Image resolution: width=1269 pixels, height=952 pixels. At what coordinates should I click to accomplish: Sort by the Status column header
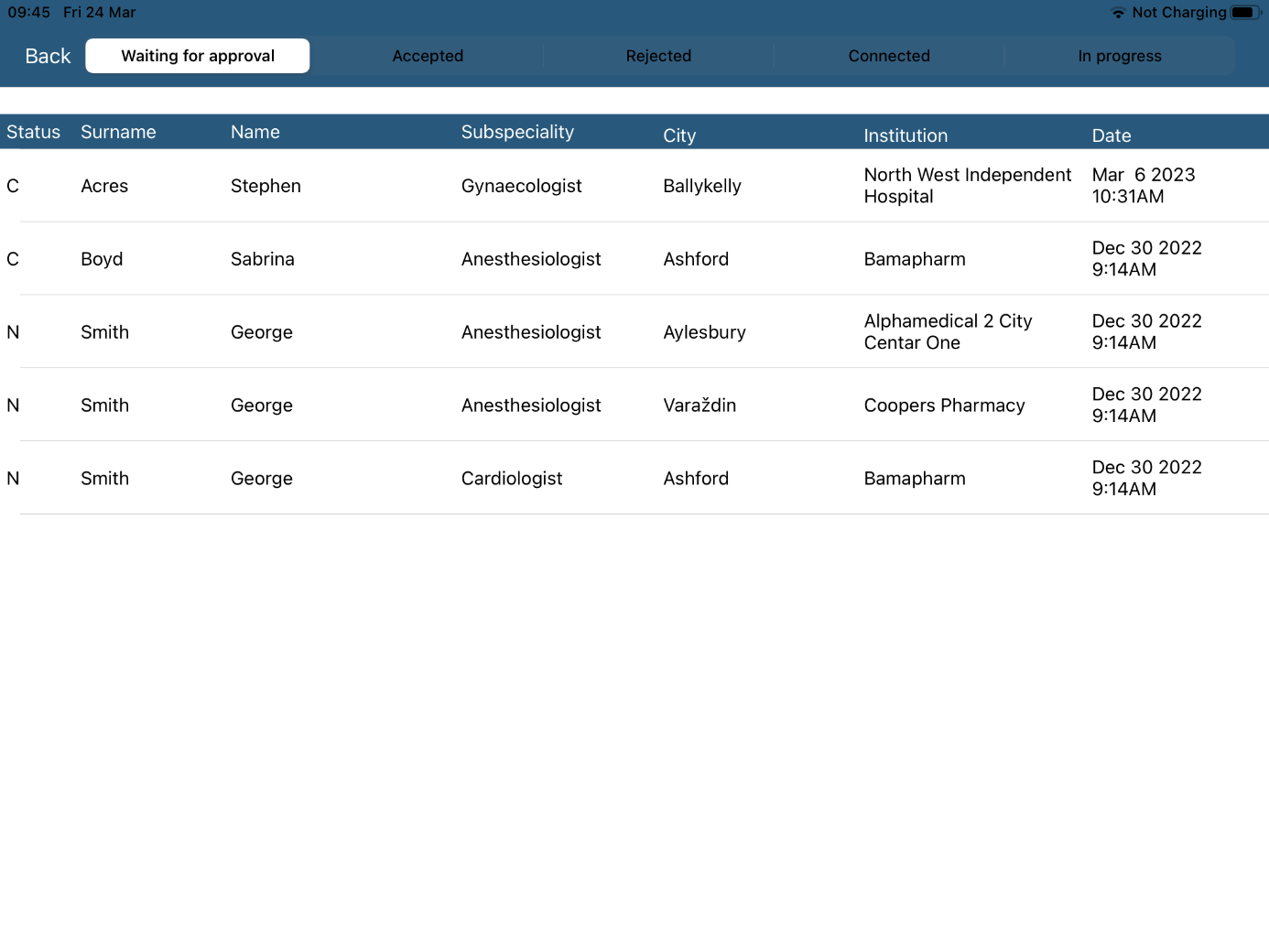pos(33,132)
